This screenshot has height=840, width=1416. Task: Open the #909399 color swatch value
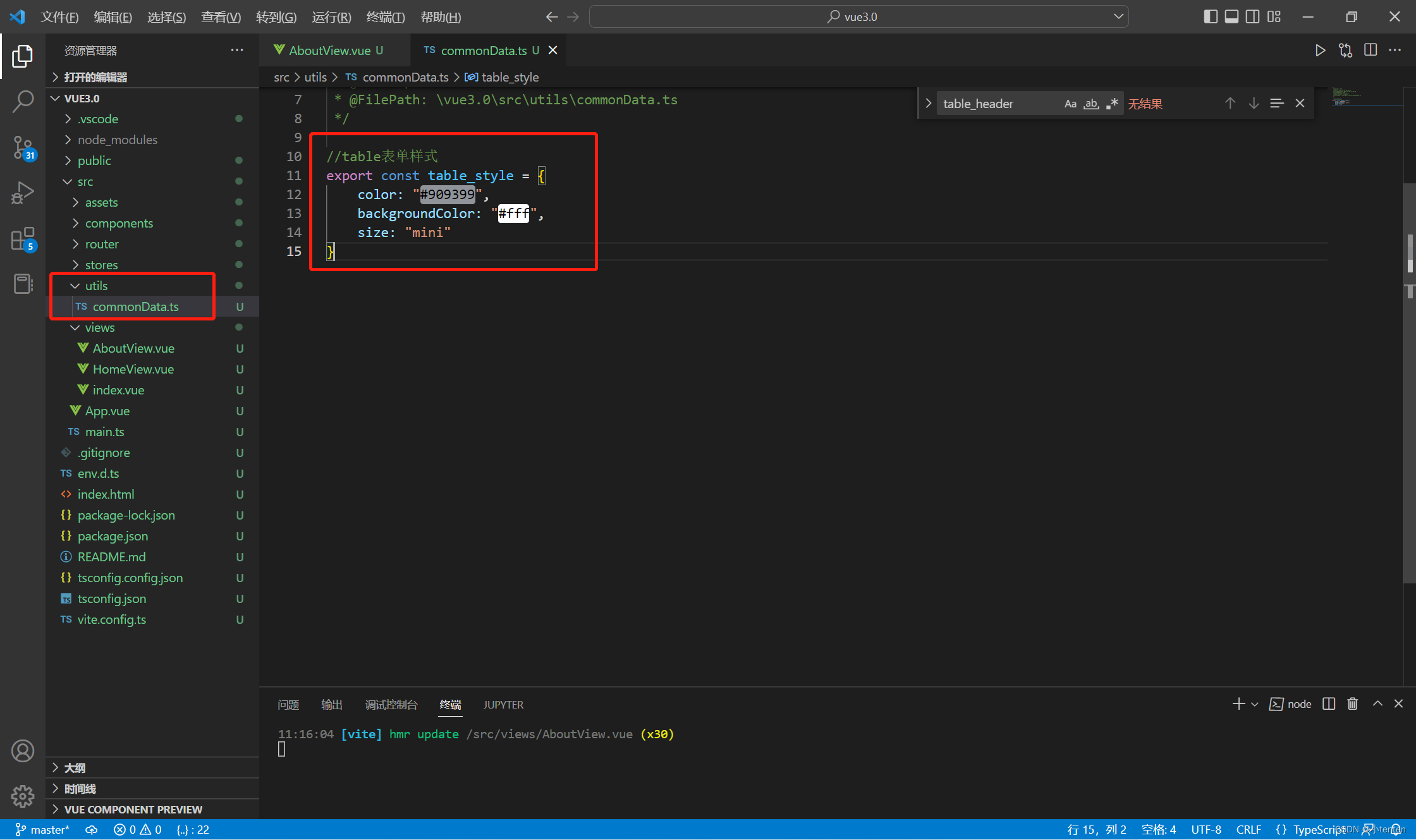click(448, 195)
